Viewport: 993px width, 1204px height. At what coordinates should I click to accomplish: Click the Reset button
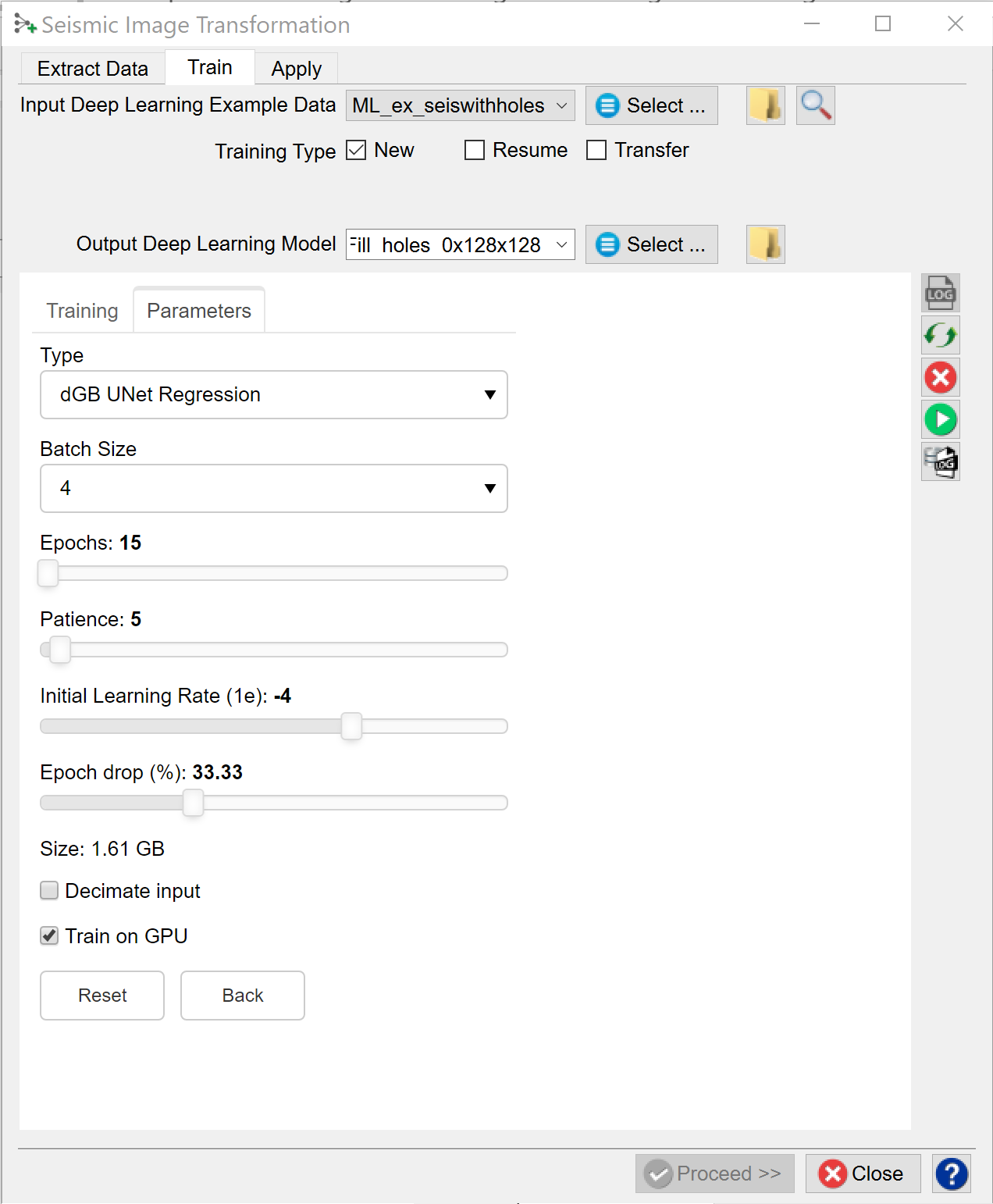pyautogui.click(x=102, y=996)
